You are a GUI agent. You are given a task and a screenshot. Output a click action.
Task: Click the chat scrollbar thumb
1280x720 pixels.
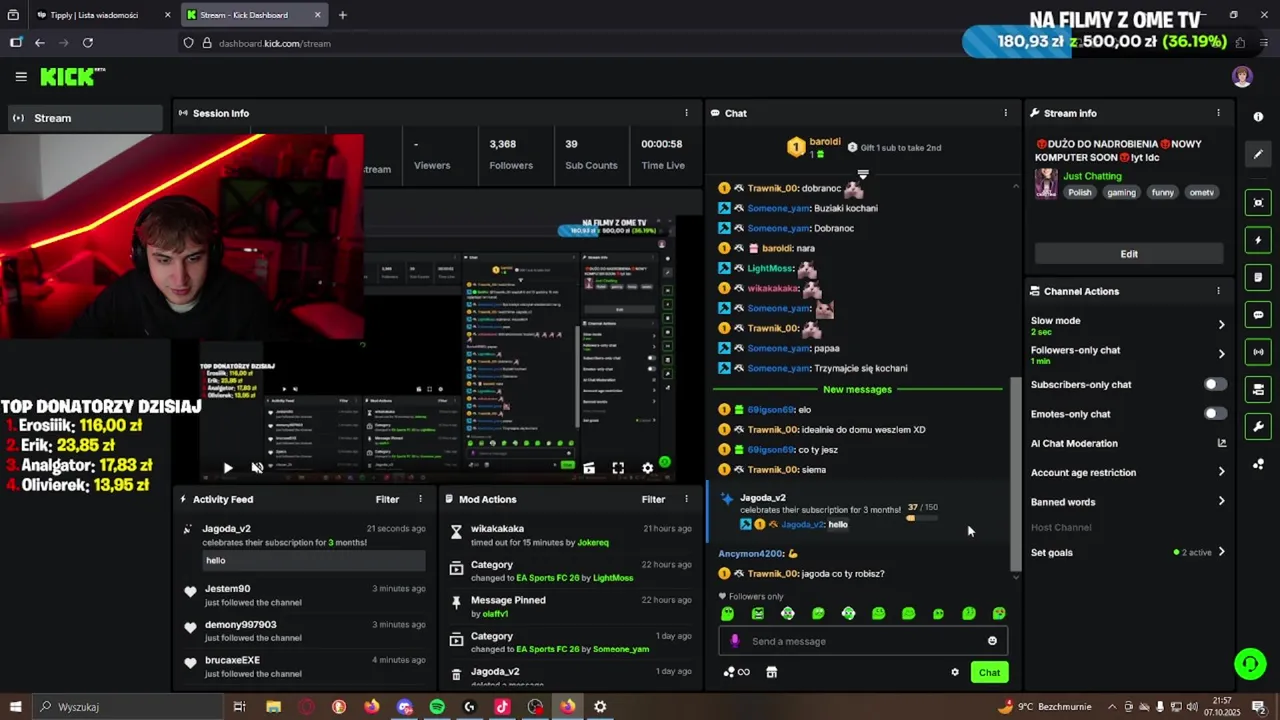(1016, 472)
